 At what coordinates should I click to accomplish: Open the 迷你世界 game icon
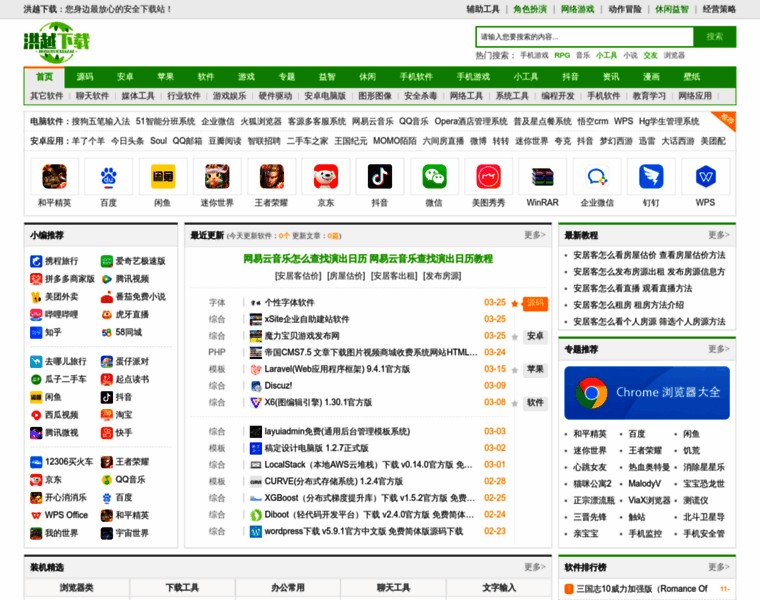217,176
